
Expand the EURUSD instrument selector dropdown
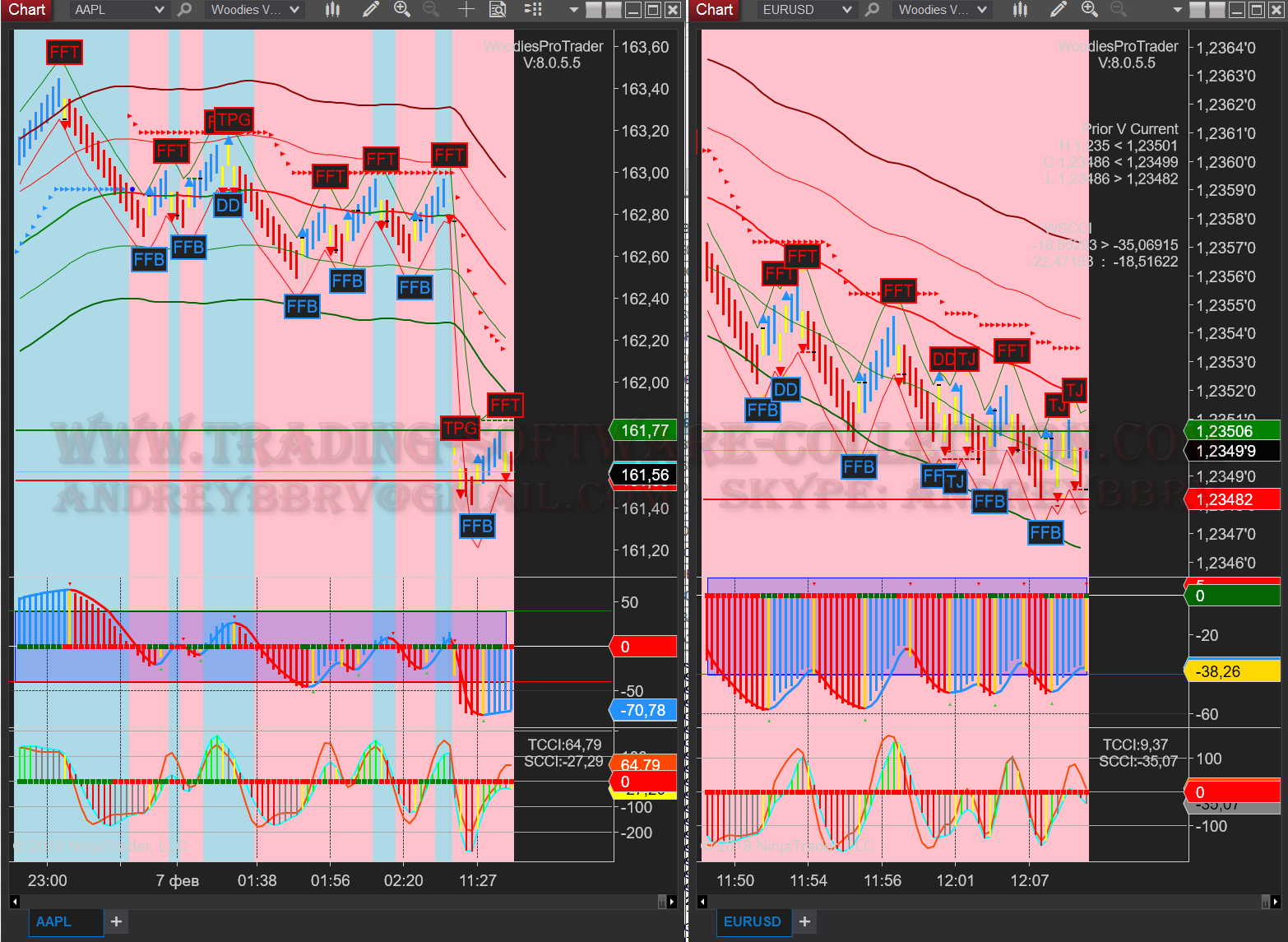(847, 10)
